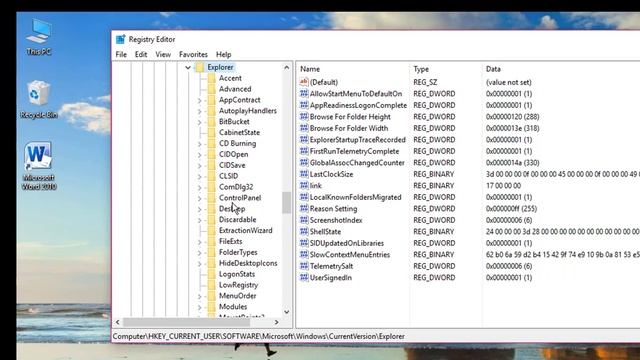Click the Advanced key folder icon
The height and width of the screenshot is (360, 640).
[x=211, y=89]
